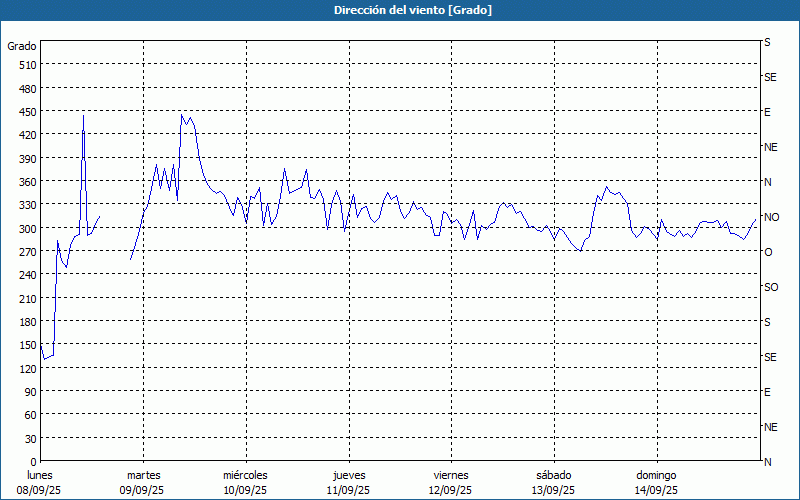
Task: Click the 'miércoles' day label
Action: point(245,475)
